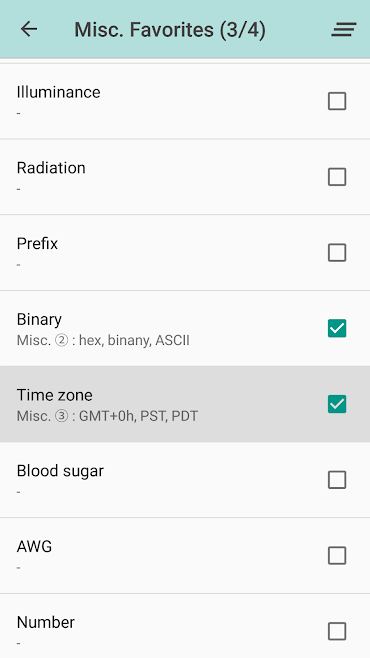Tick the AWG checkbox
This screenshot has height=658, width=370.
[337, 555]
